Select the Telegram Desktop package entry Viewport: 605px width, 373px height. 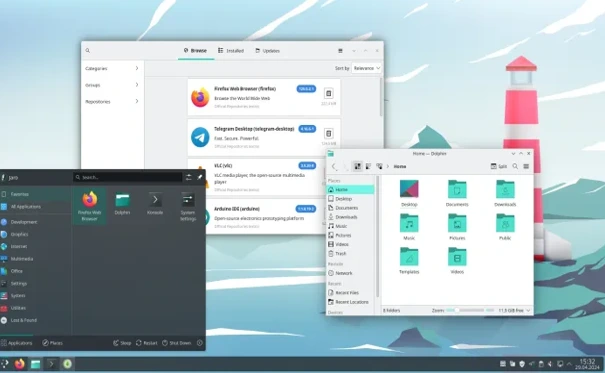[x=264, y=137]
